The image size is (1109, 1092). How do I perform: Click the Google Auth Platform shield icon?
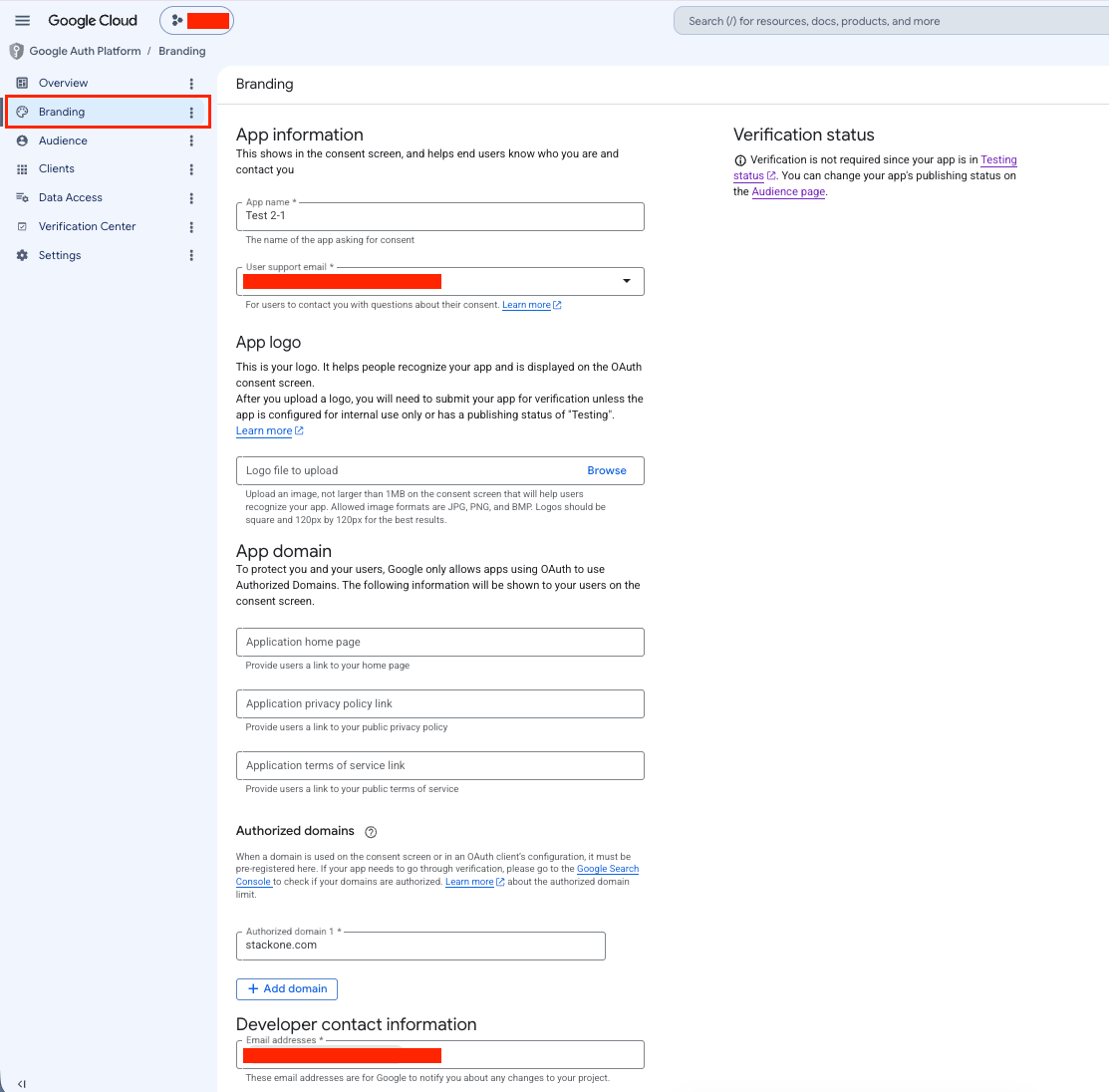[x=16, y=51]
